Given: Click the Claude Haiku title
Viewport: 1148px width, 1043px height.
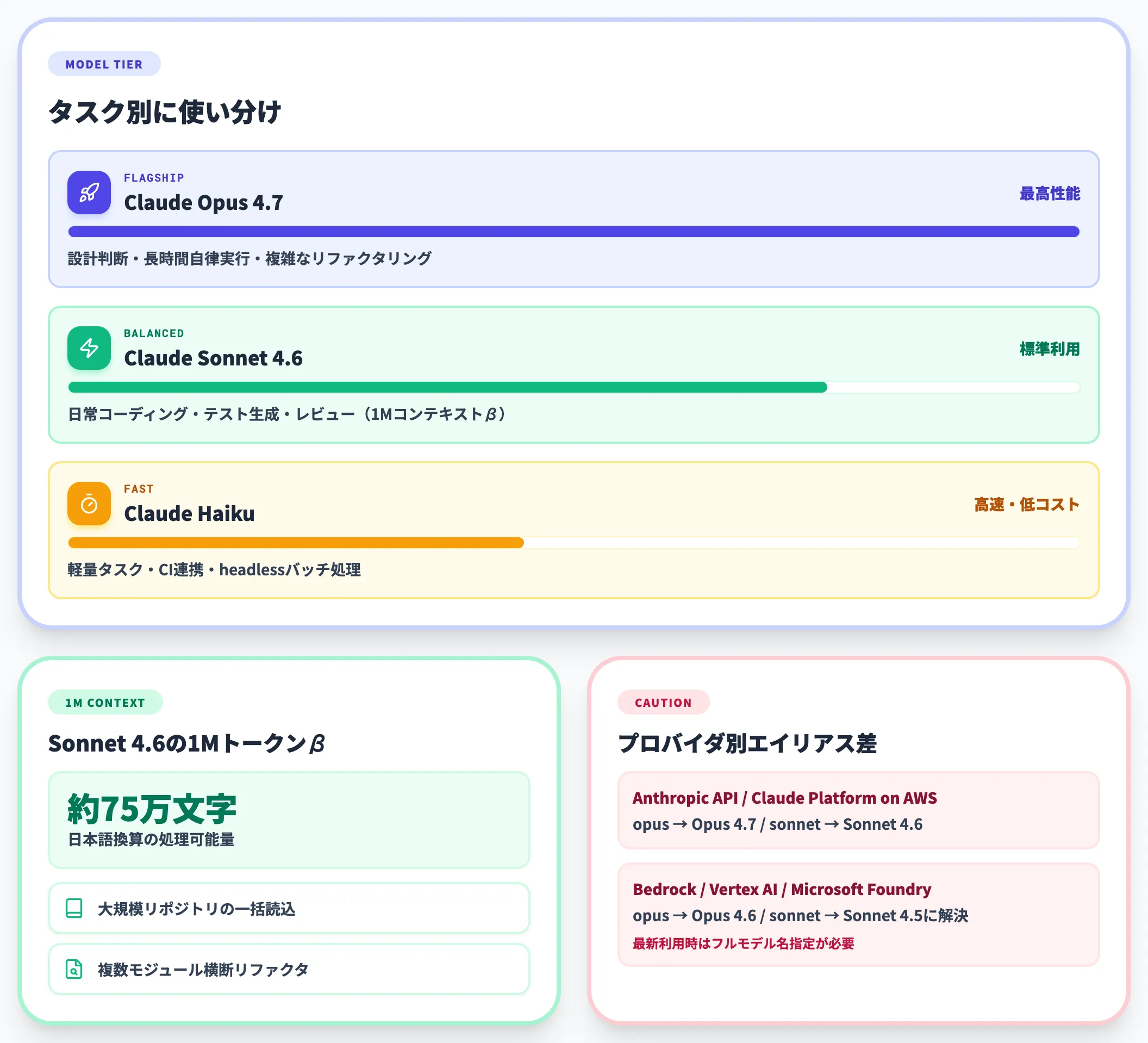Looking at the screenshot, I should (189, 514).
